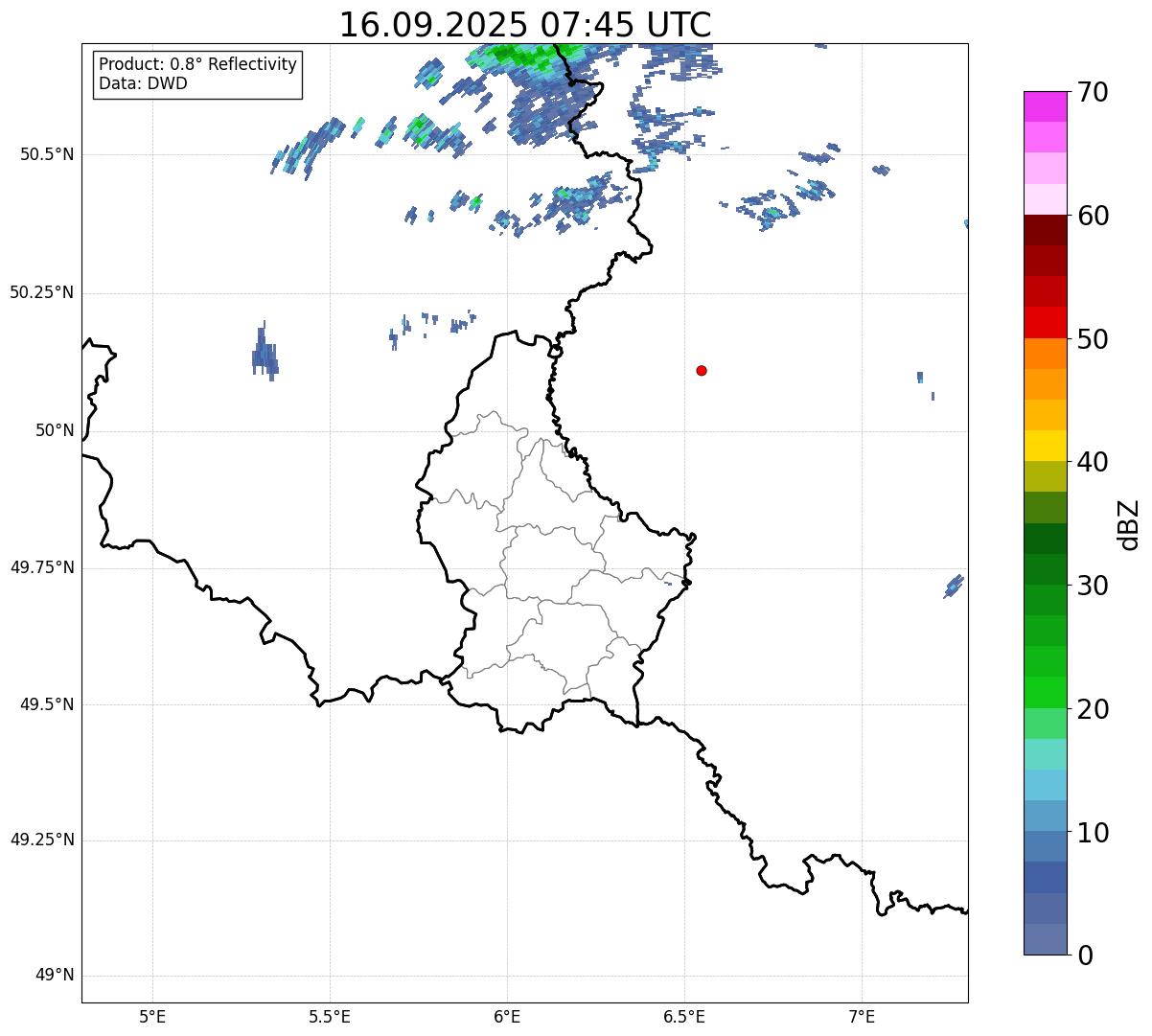Screen dimensions: 1152x1036
Task: Click the '5.5°E' longitude label
Action: click(x=330, y=1017)
